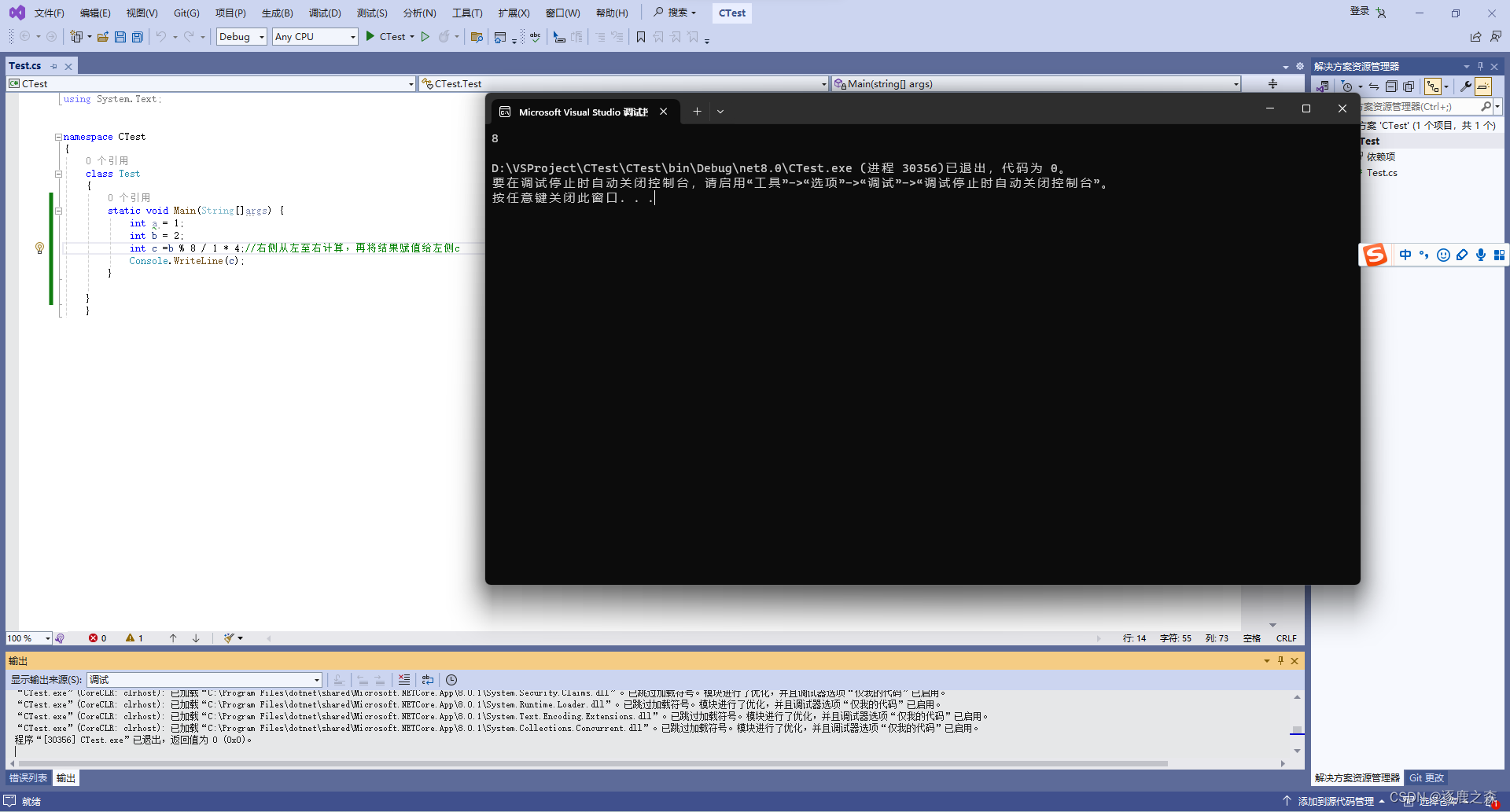1510x812 pixels.
Task: Click the Save file icon
Action: pos(120,37)
